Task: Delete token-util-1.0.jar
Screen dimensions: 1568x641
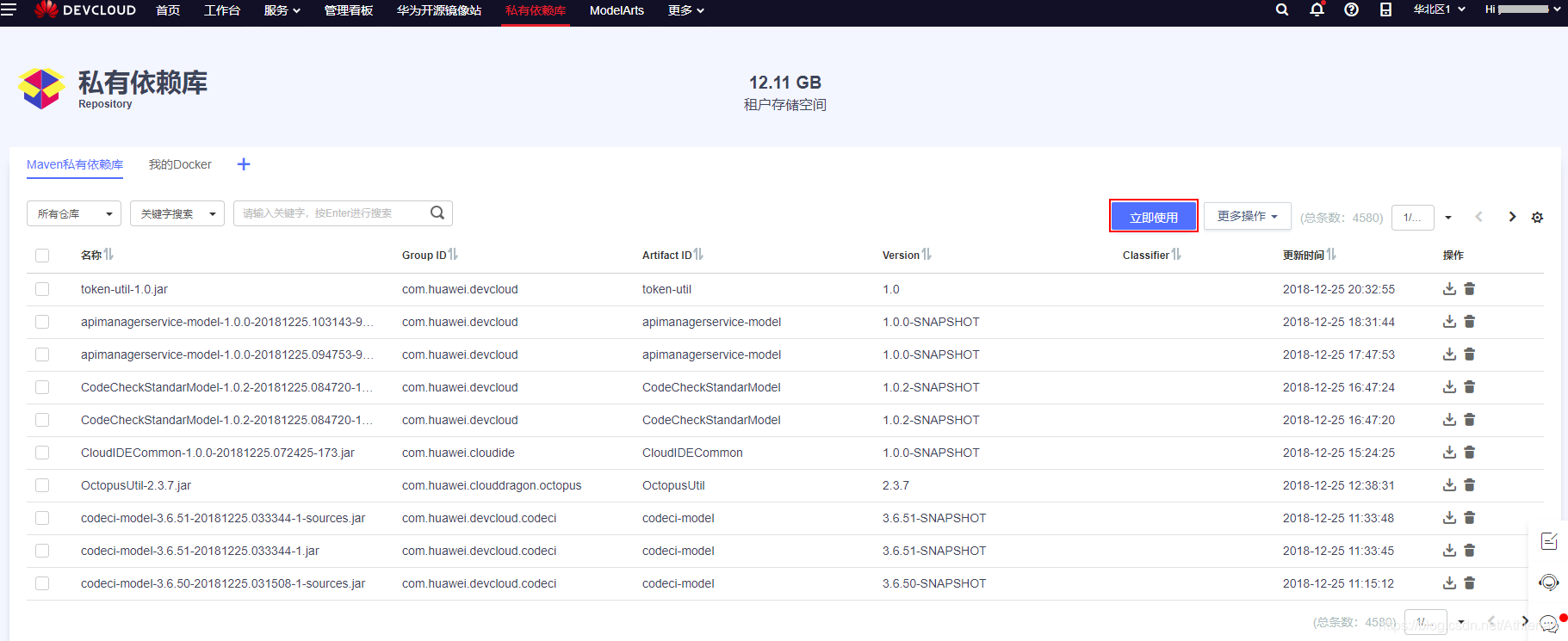Action: 1470,289
